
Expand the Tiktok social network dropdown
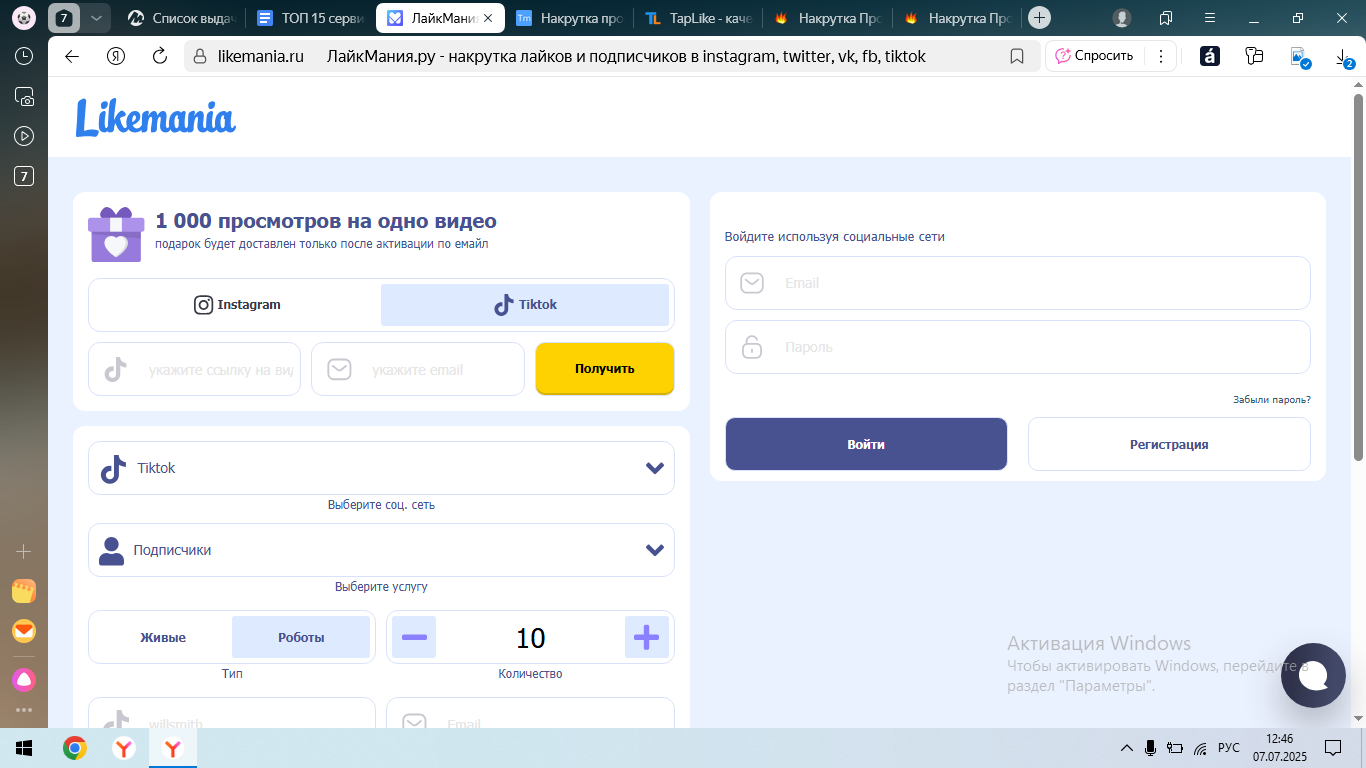click(381, 468)
